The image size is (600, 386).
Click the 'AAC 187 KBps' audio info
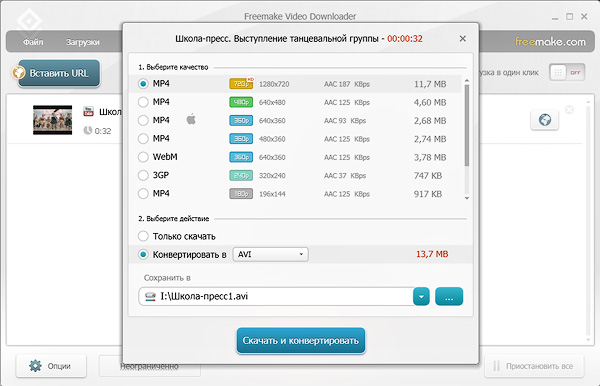pos(347,84)
